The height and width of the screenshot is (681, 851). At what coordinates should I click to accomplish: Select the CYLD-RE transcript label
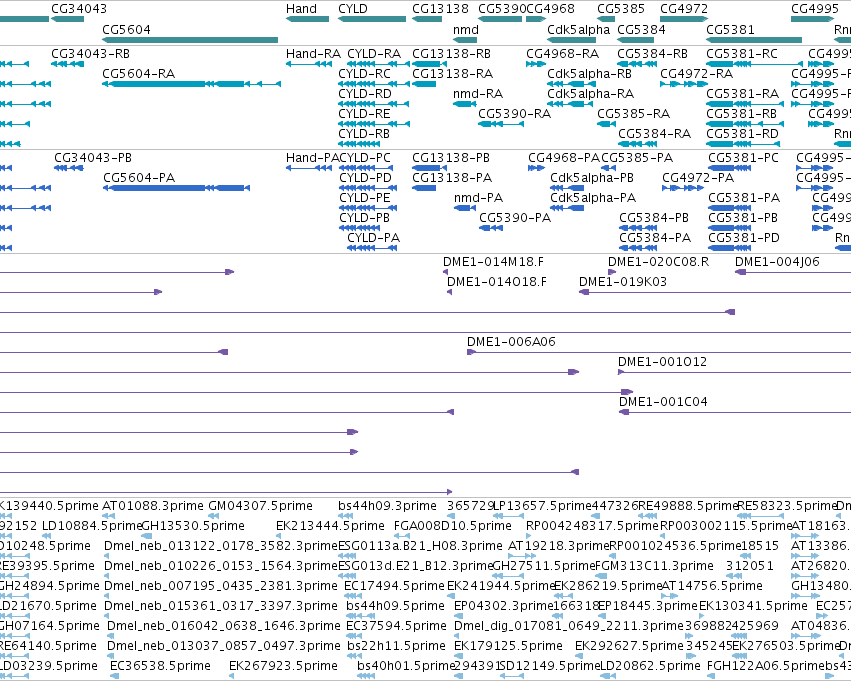pyautogui.click(x=364, y=114)
